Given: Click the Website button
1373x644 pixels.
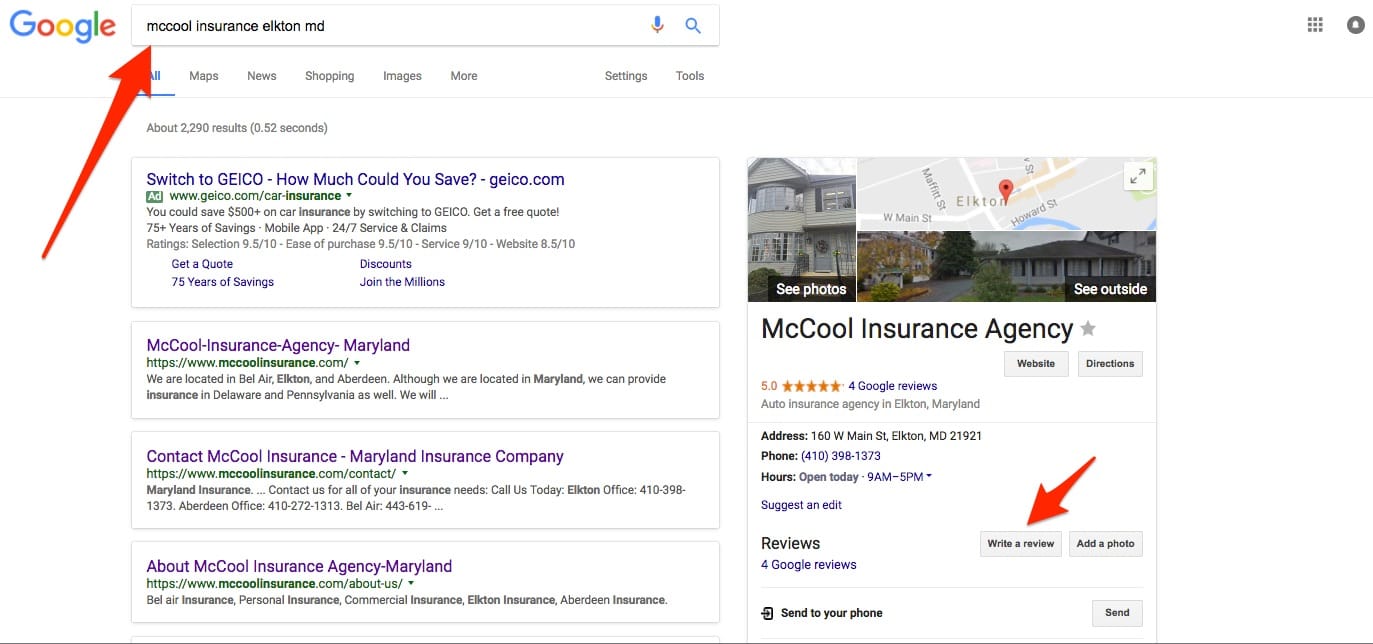Looking at the screenshot, I should (x=1036, y=364).
